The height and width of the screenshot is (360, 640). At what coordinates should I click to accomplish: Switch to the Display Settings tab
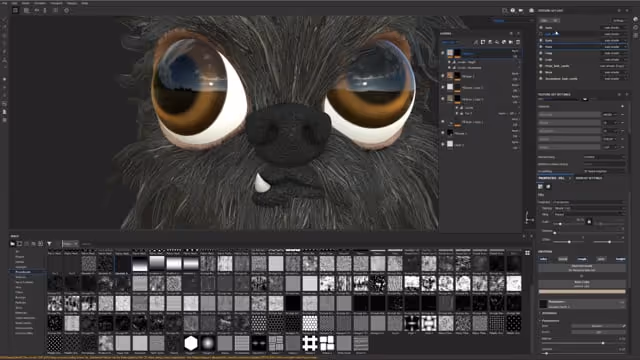[x=589, y=178]
